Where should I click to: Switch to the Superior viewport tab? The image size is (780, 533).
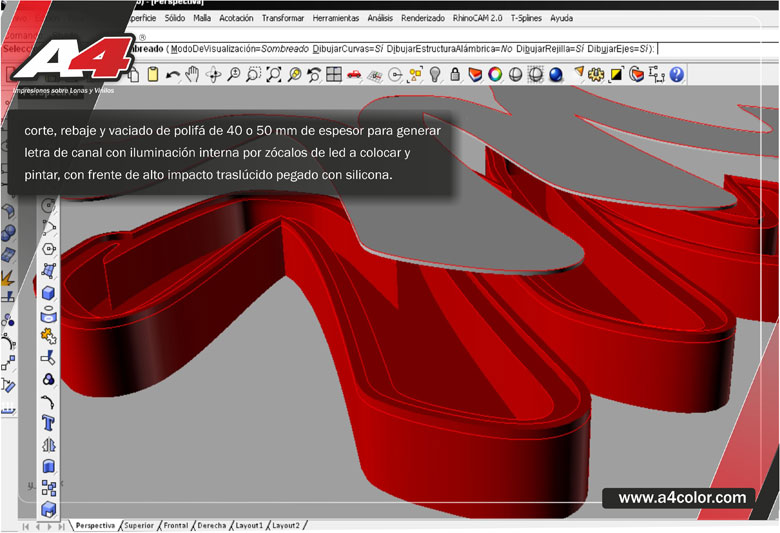tap(138, 525)
